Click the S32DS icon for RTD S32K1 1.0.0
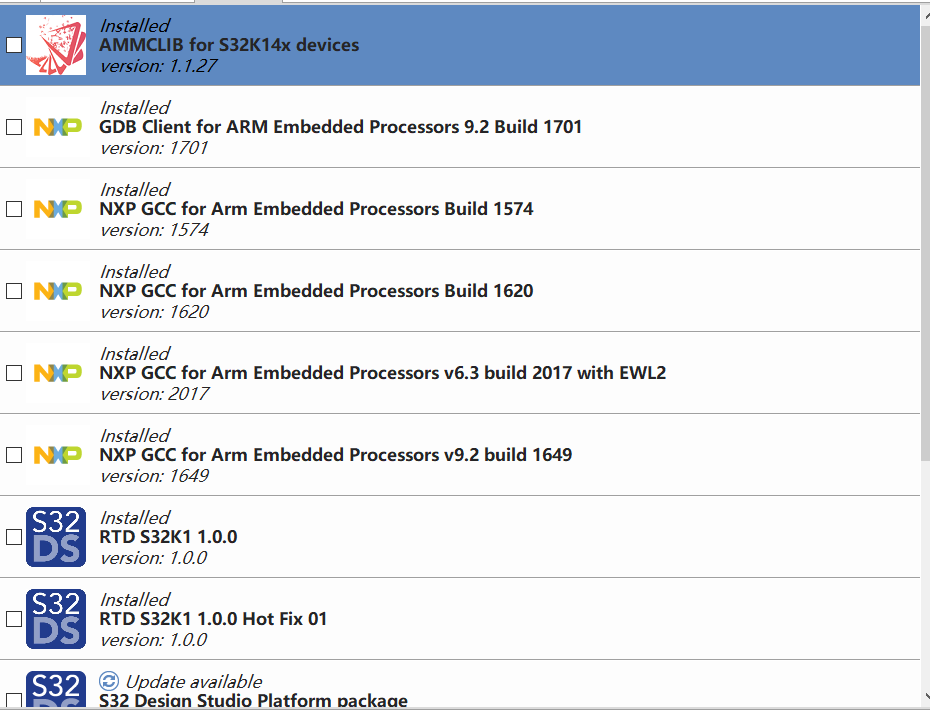Image resolution: width=930 pixels, height=712 pixels. (55, 536)
